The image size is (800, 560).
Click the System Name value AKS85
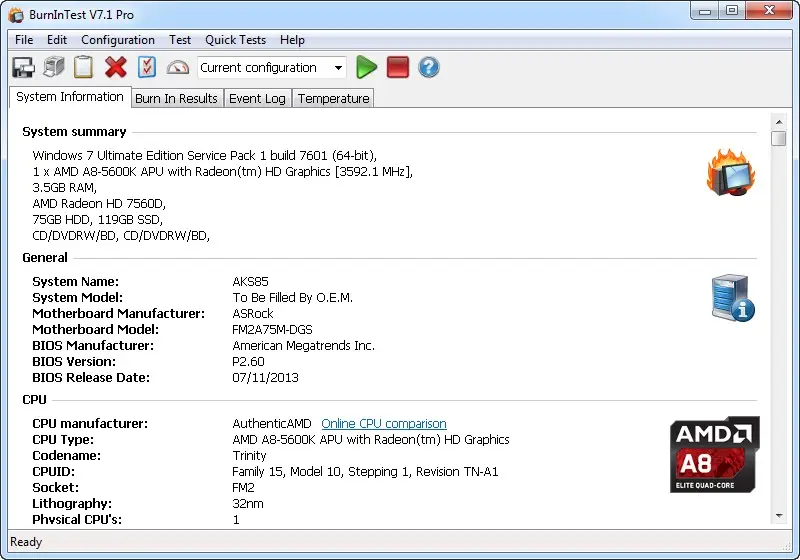point(250,282)
